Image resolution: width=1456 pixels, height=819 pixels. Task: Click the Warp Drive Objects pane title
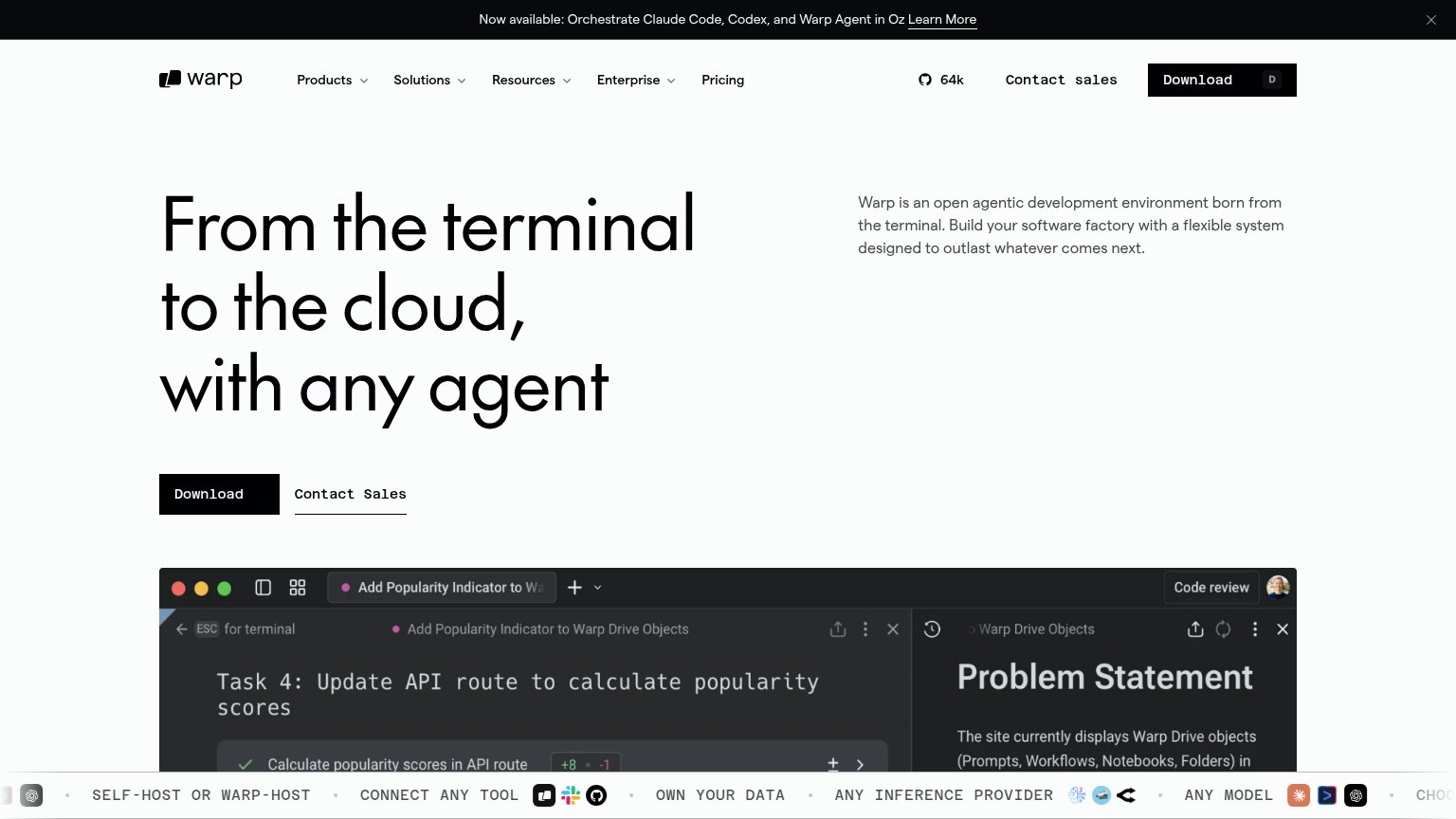pos(1037,628)
